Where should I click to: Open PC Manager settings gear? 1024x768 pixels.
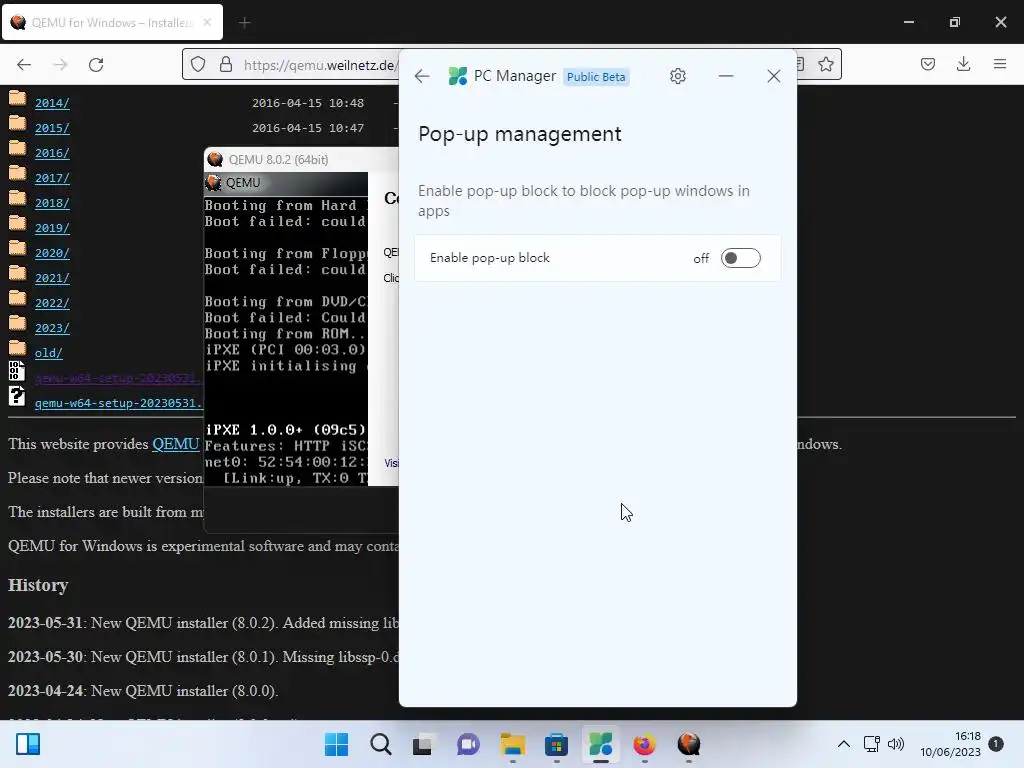tap(678, 76)
